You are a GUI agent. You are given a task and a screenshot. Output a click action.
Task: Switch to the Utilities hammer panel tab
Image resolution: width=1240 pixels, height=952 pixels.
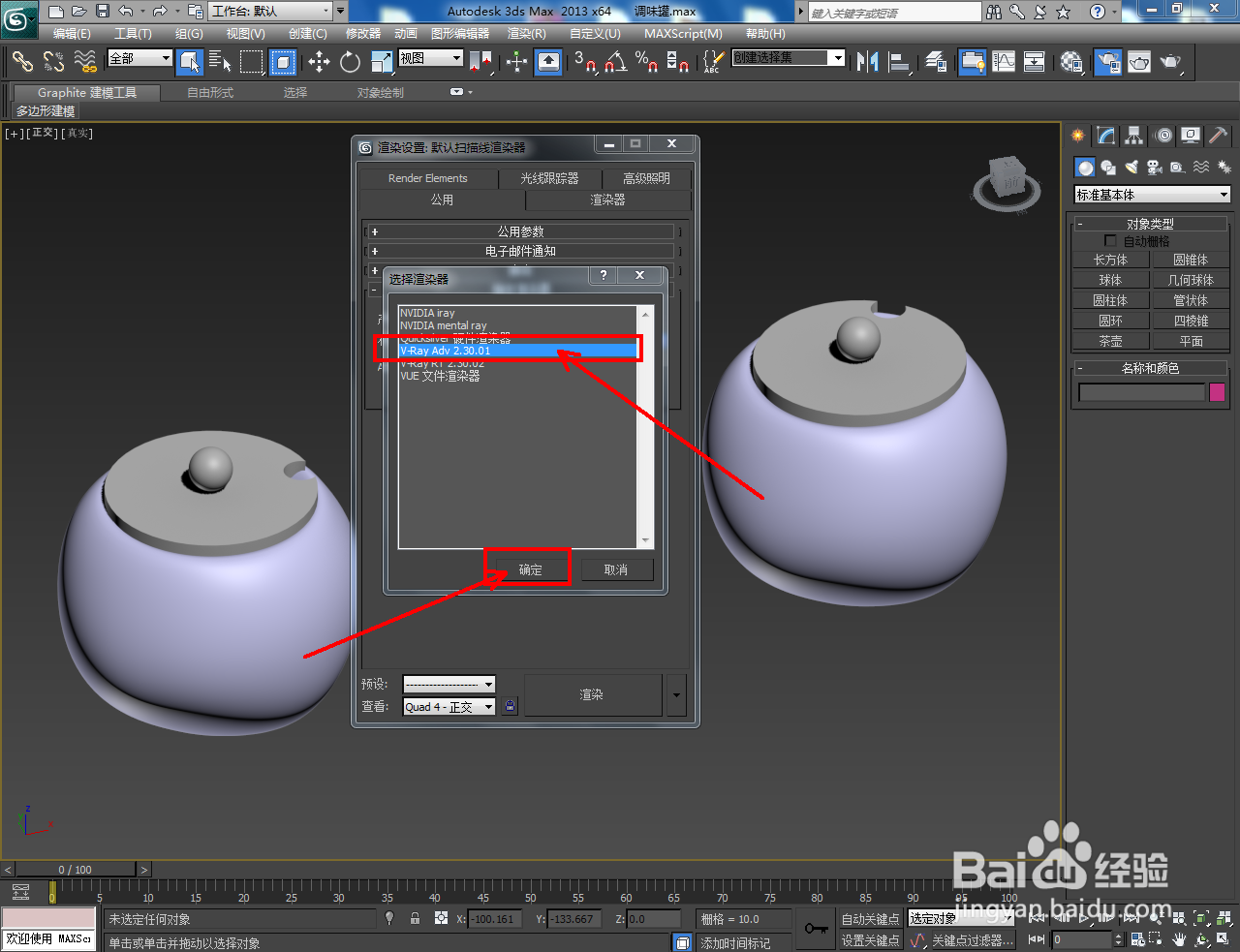pos(1218,136)
